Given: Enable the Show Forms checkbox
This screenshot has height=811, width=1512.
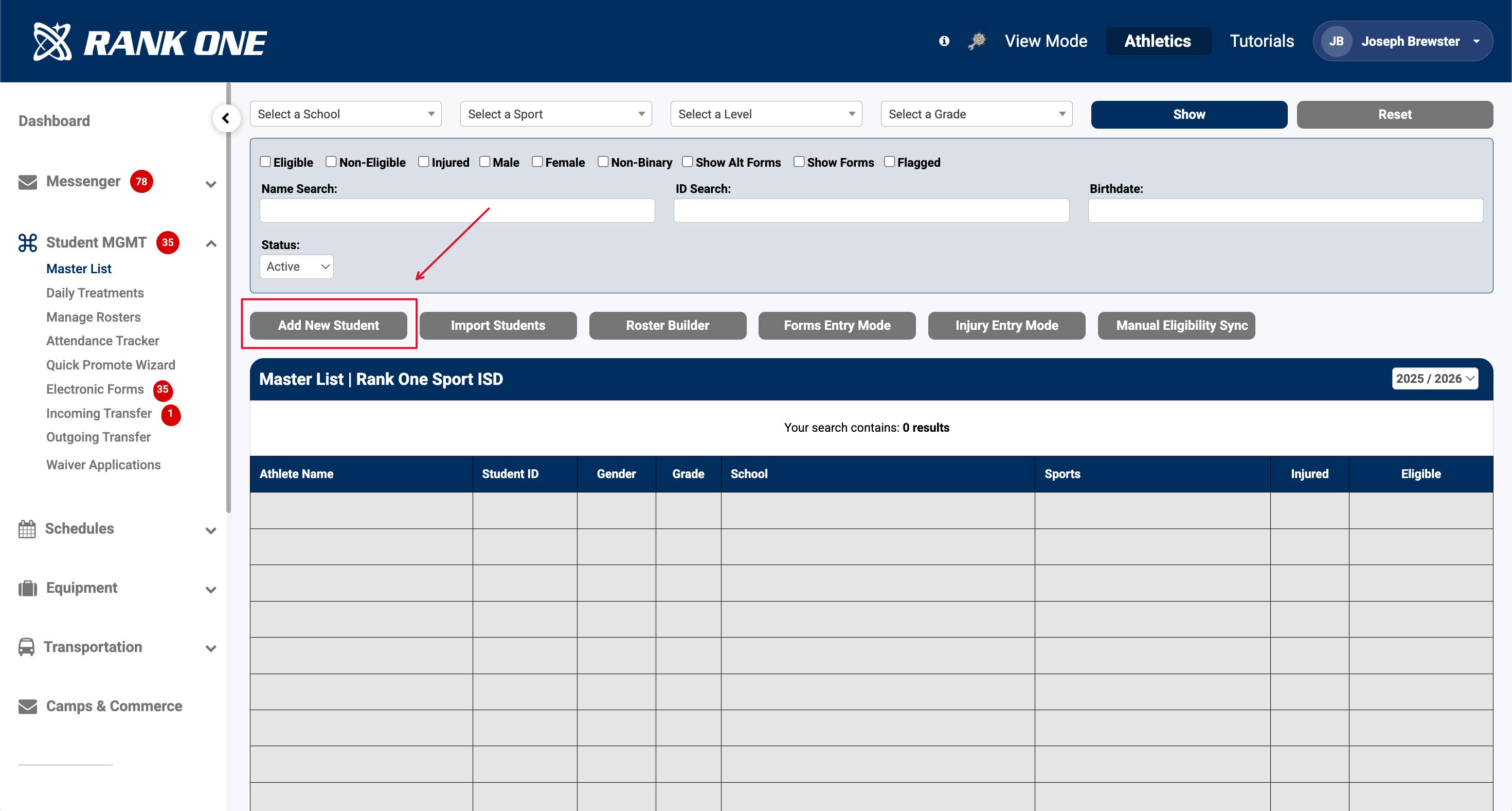Looking at the screenshot, I should coord(799,162).
